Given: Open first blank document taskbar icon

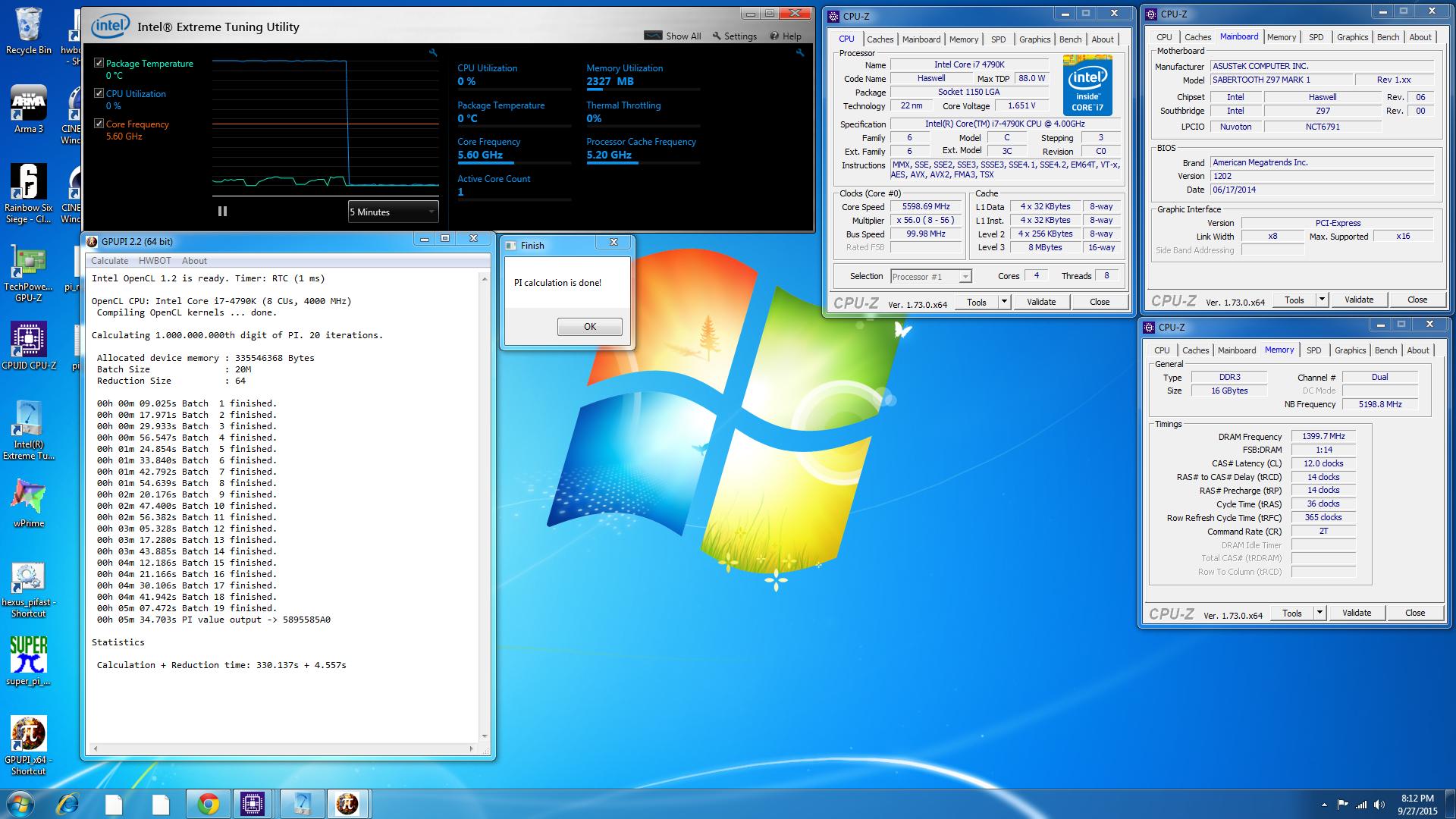Looking at the screenshot, I should (114, 804).
